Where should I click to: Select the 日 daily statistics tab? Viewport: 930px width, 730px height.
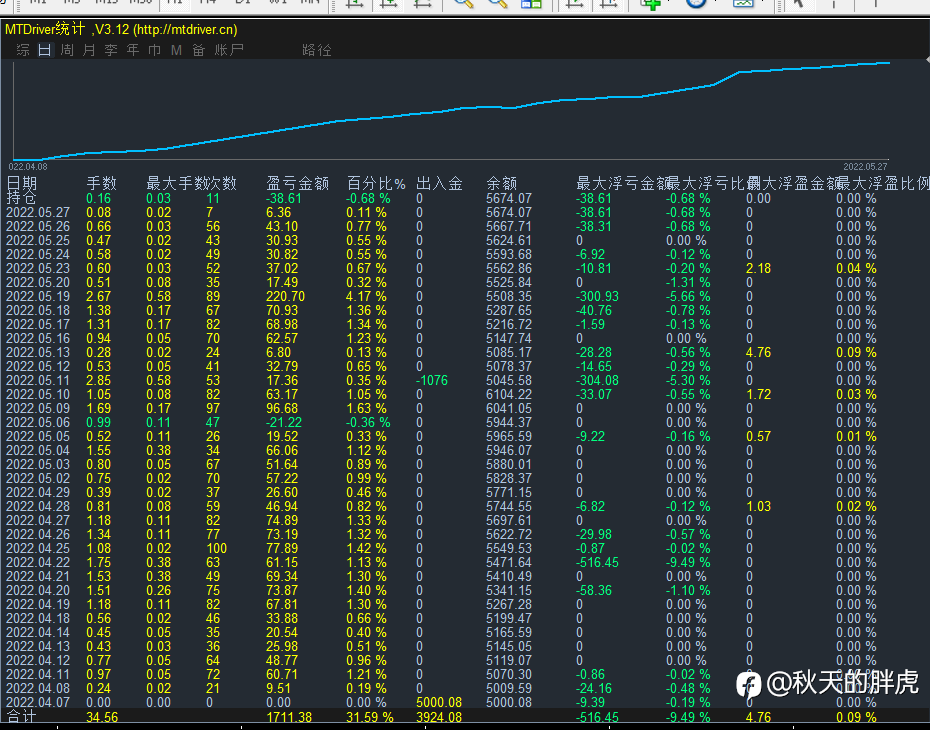point(45,50)
